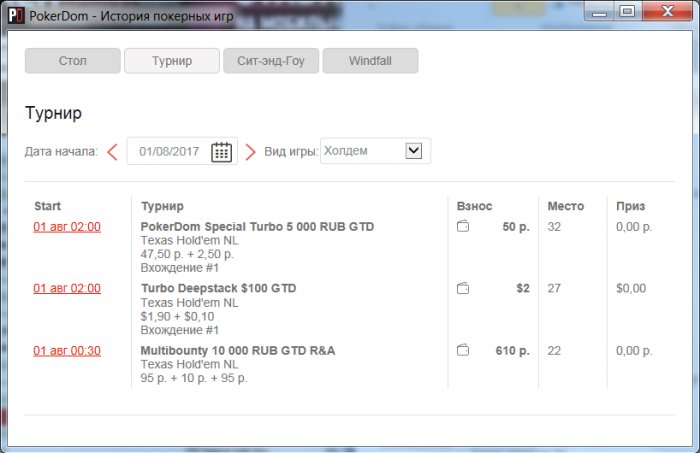Expand the Холдем game type dropdown

pyautogui.click(x=413, y=150)
